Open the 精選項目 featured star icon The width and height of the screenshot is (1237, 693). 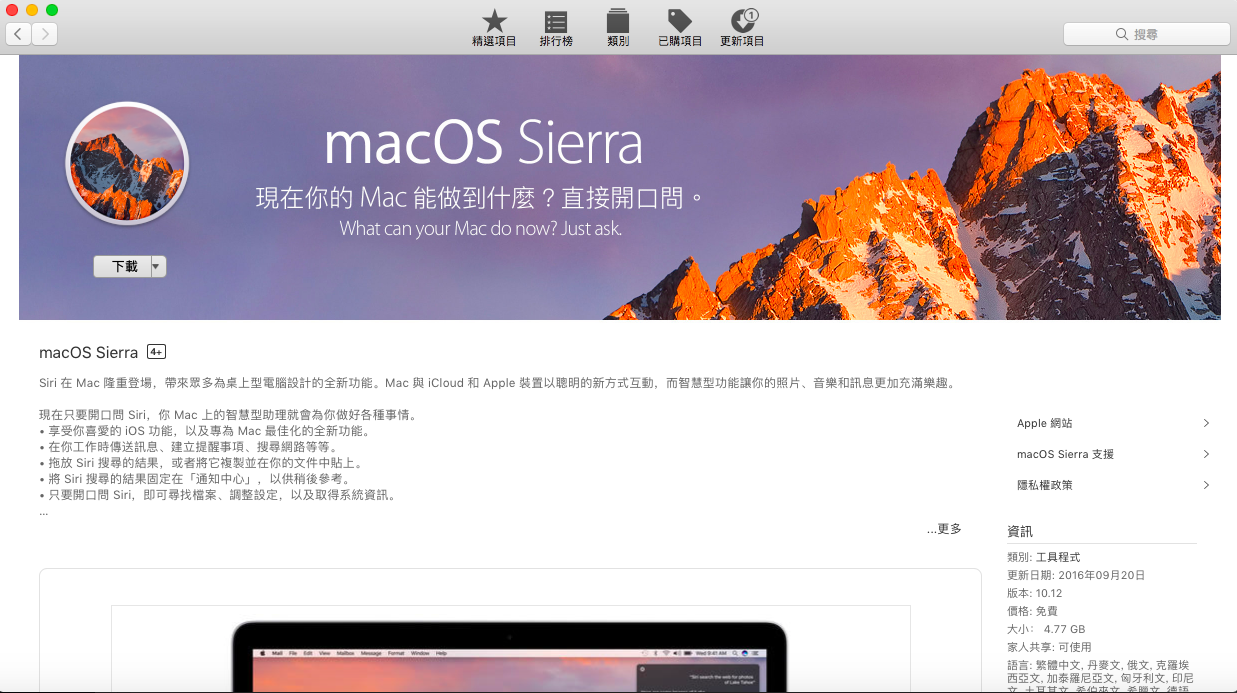494,20
